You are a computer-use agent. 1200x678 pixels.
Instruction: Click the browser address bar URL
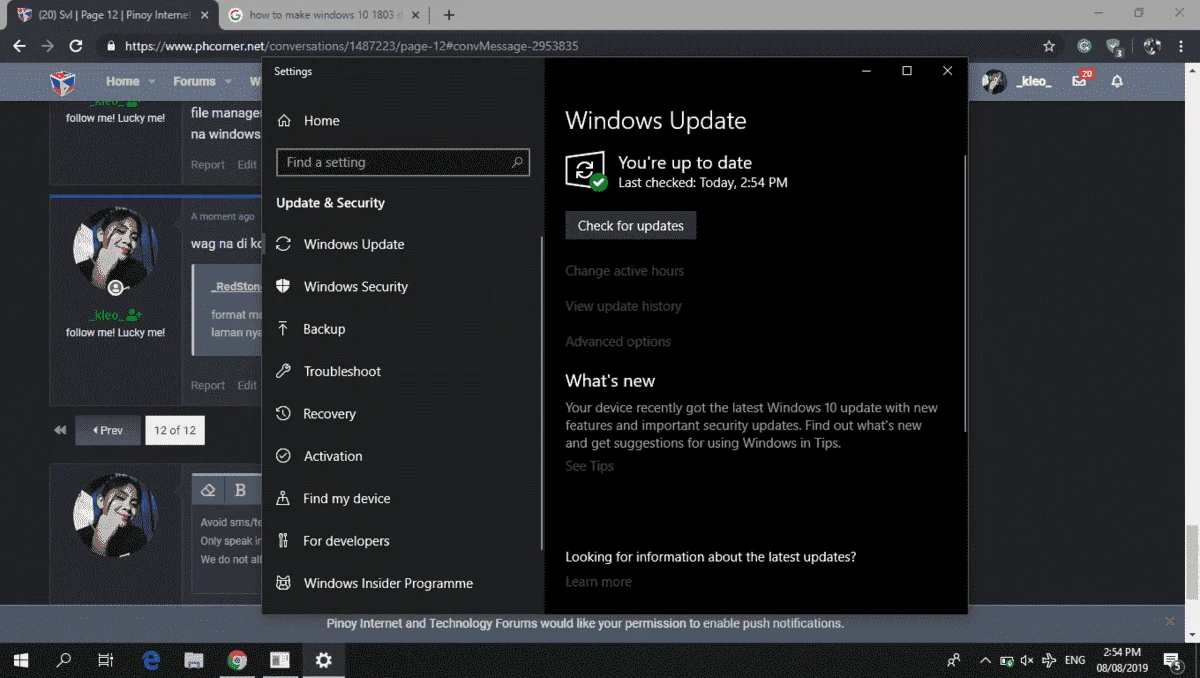(351, 46)
